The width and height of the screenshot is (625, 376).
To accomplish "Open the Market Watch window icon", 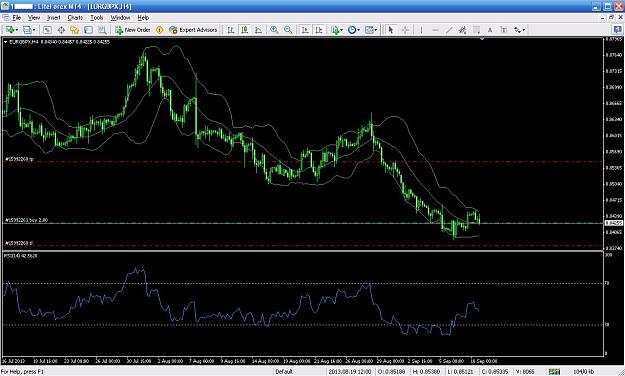I will (47, 30).
